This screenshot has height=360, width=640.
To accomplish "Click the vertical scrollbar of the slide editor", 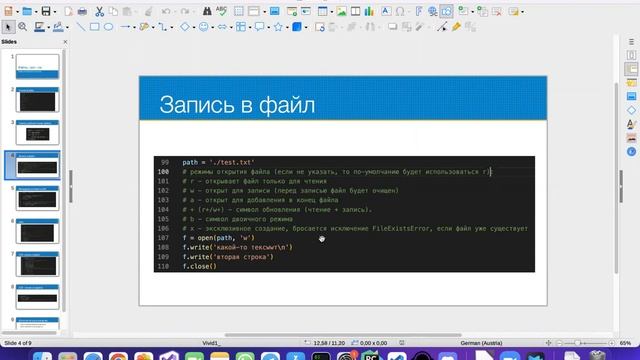I will (616, 178).
